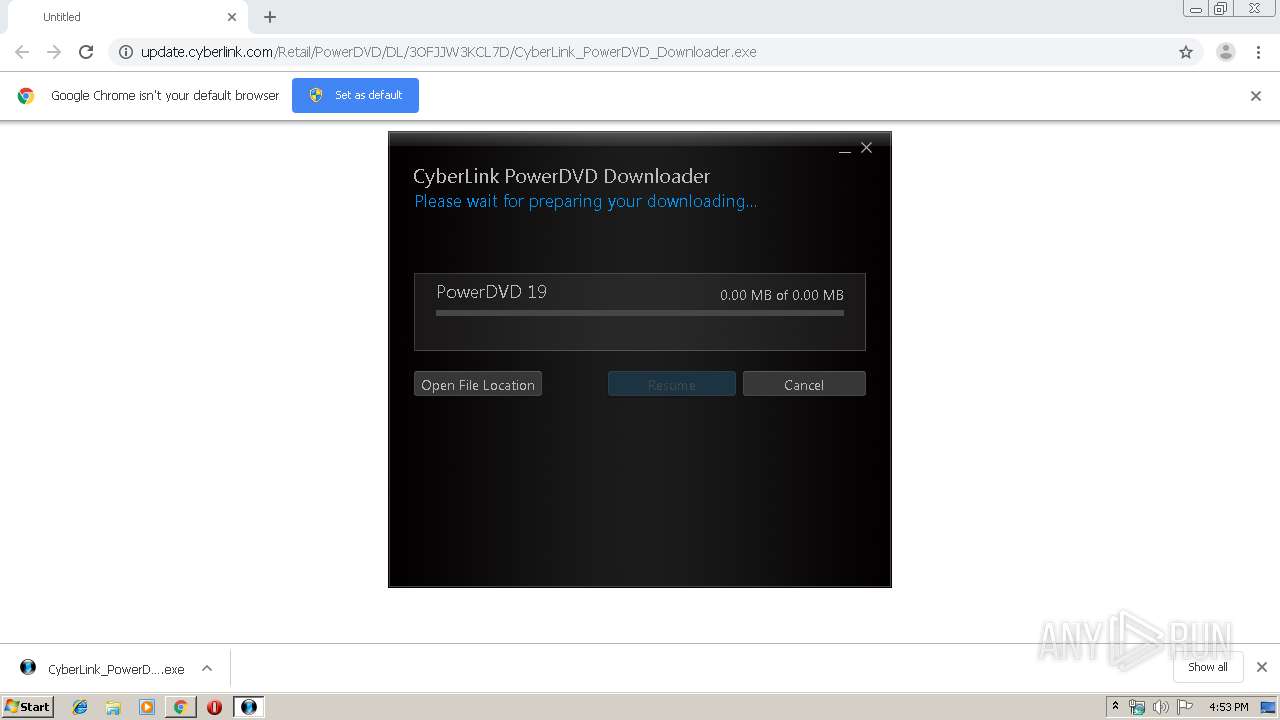Click Open File Location button
The width and height of the screenshot is (1280, 720).
point(478,384)
